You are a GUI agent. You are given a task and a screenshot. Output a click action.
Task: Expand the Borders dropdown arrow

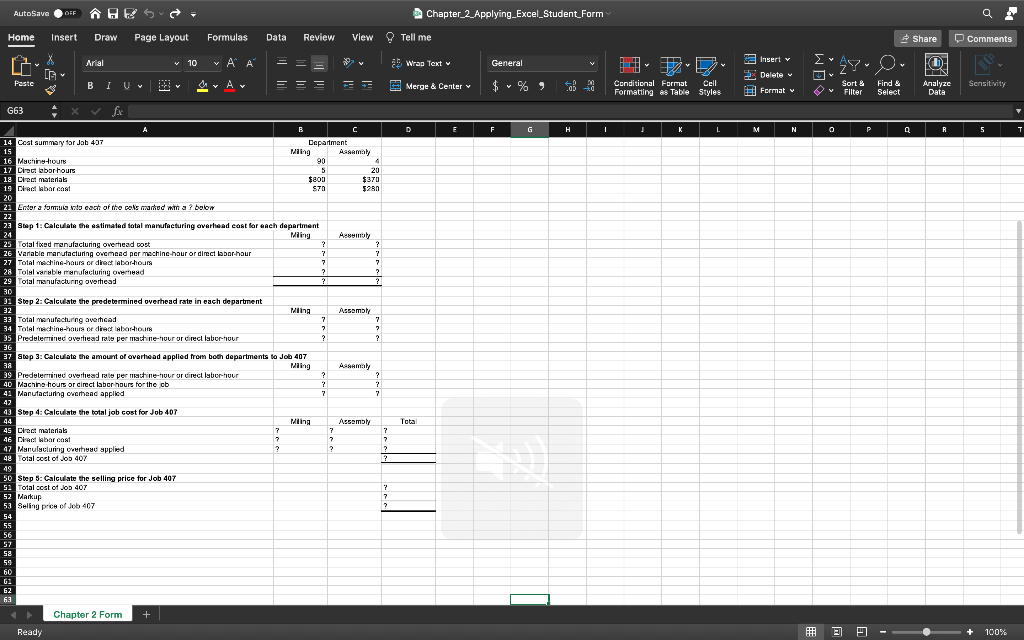[x=178, y=86]
